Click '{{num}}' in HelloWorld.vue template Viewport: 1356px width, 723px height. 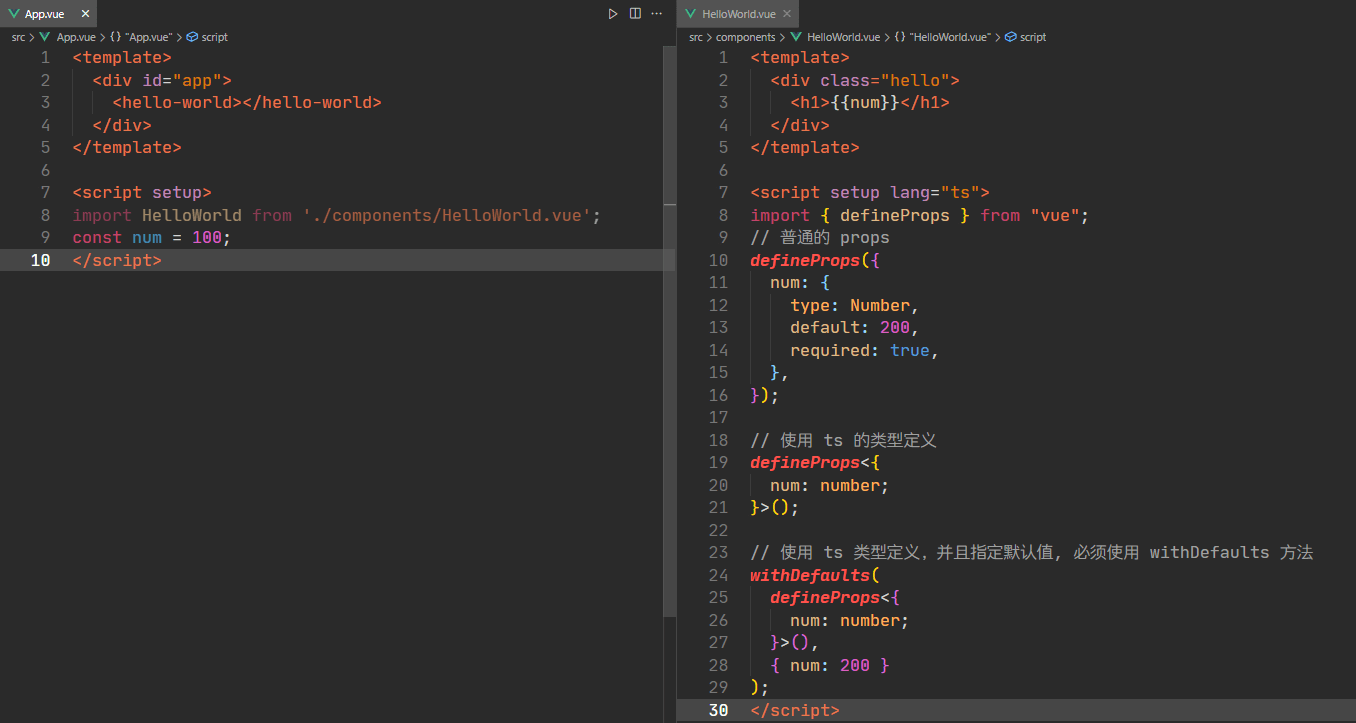(x=865, y=102)
